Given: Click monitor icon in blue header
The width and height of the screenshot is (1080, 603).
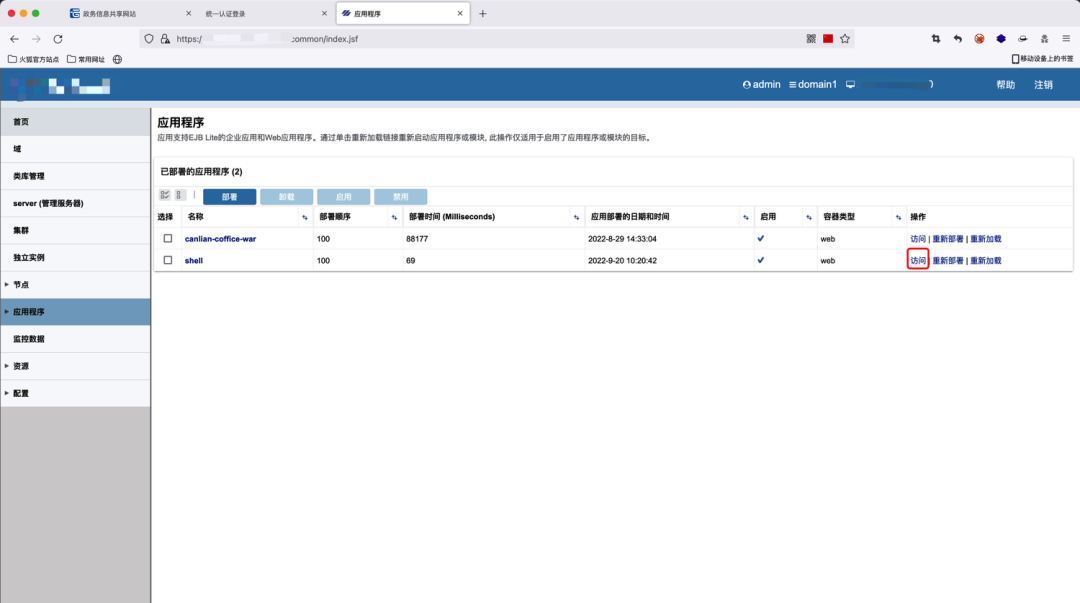Looking at the screenshot, I should (851, 85).
